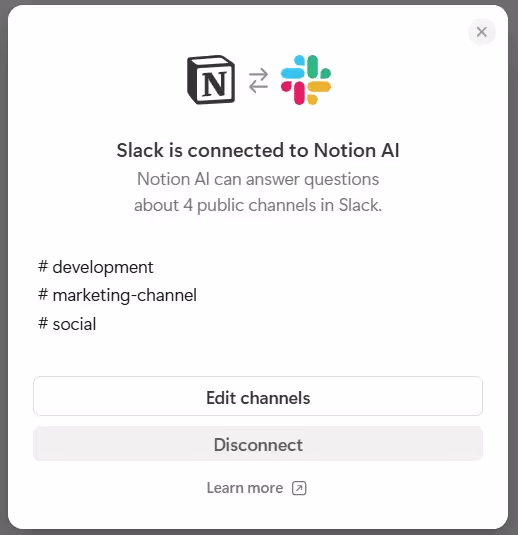The image size is (518, 535).
Task: Click the dimmed backdrop outside the dialog
Action: coord(3,268)
